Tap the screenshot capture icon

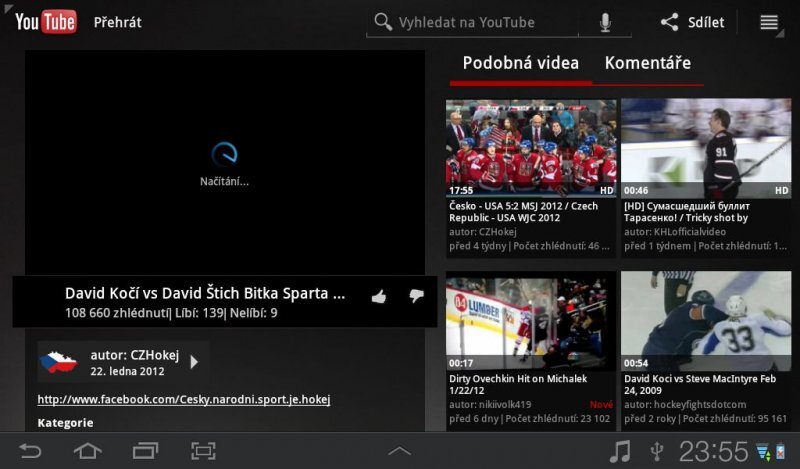(203, 451)
